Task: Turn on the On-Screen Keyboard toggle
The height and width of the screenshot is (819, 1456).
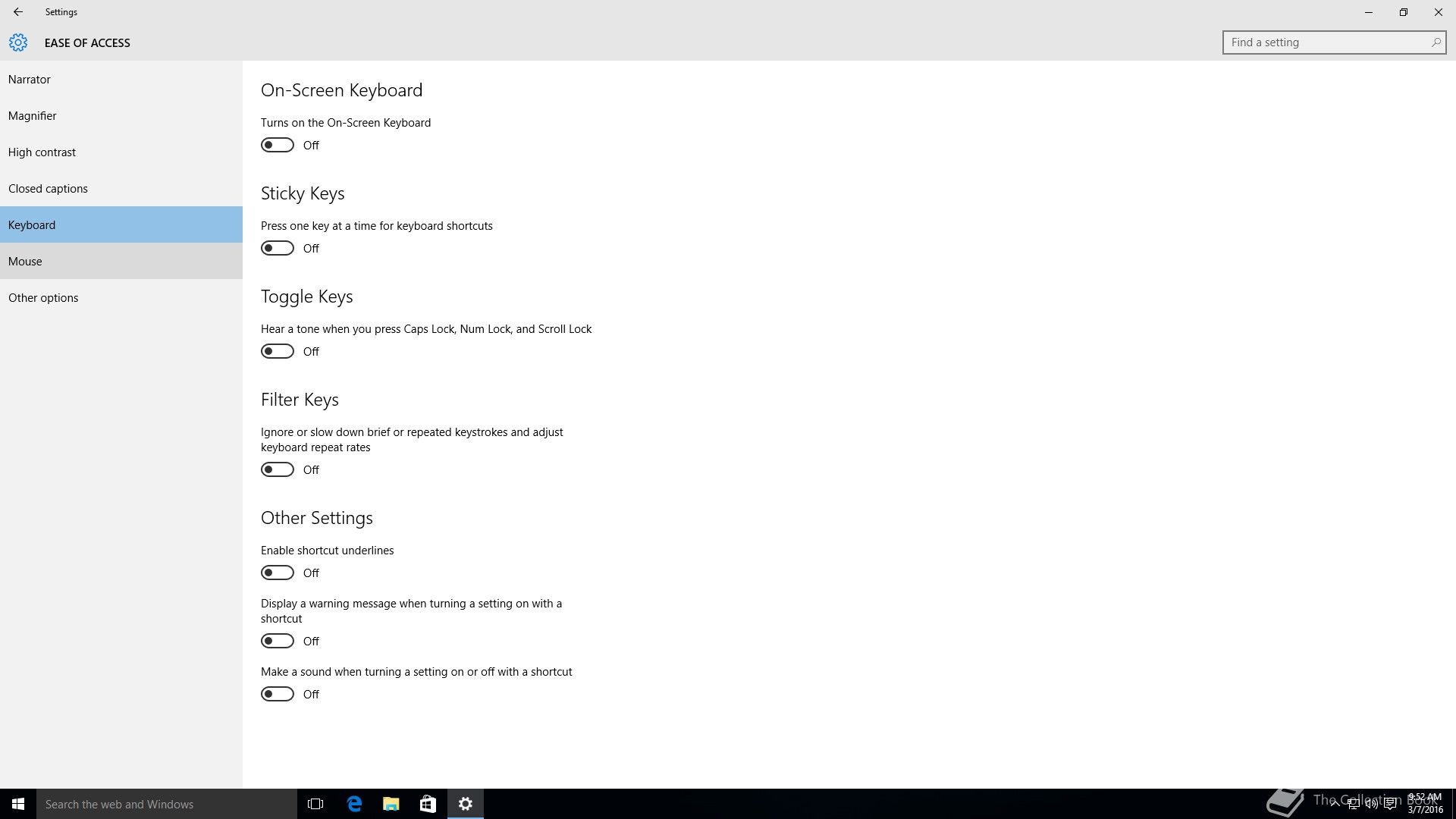Action: click(x=278, y=145)
